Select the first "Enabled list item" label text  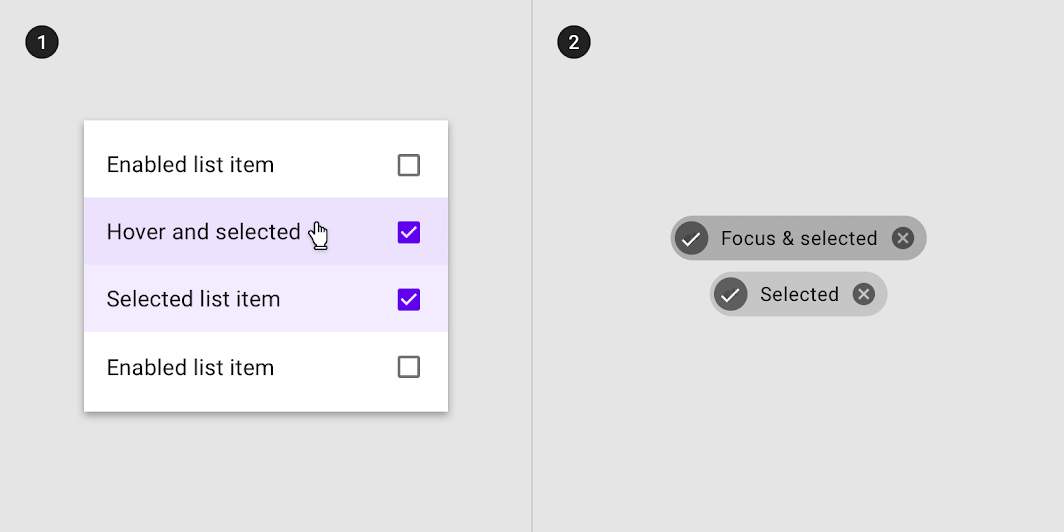pyautogui.click(x=190, y=165)
